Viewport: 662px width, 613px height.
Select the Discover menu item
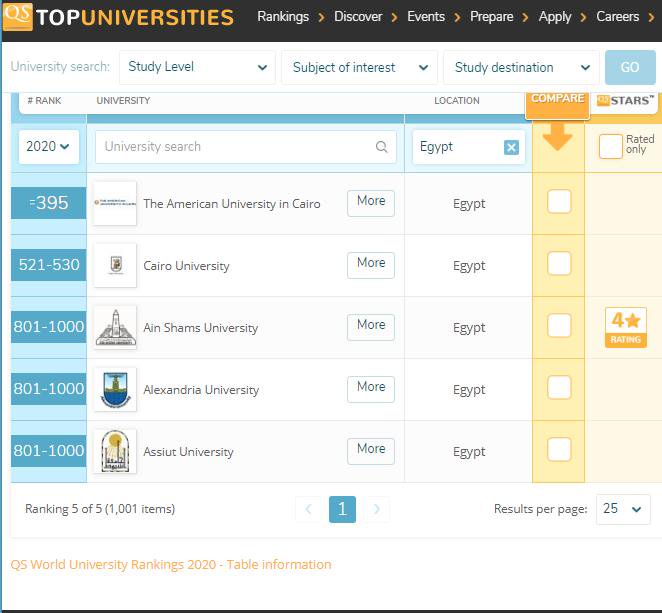(358, 17)
